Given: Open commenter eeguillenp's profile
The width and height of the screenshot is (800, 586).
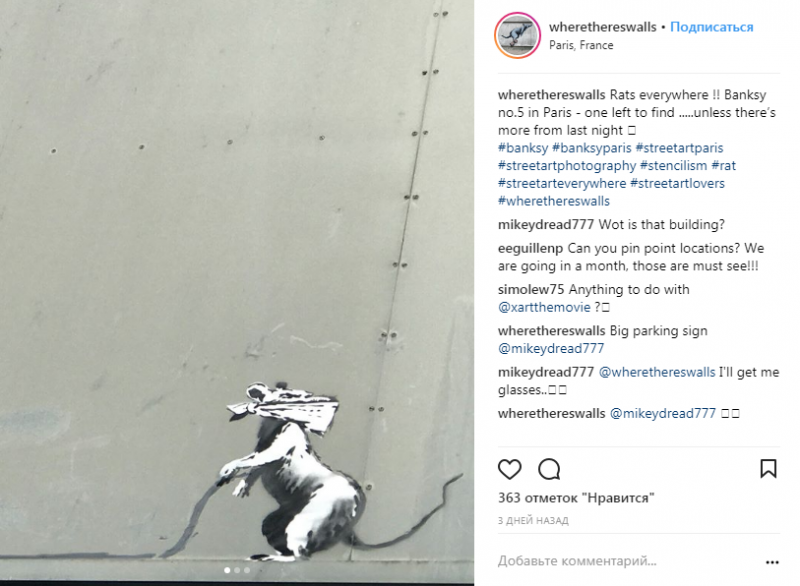Looking at the screenshot, I should (530, 248).
